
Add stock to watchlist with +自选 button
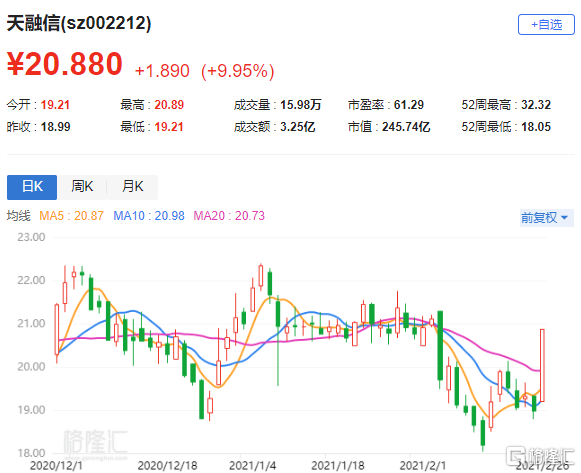(x=546, y=25)
